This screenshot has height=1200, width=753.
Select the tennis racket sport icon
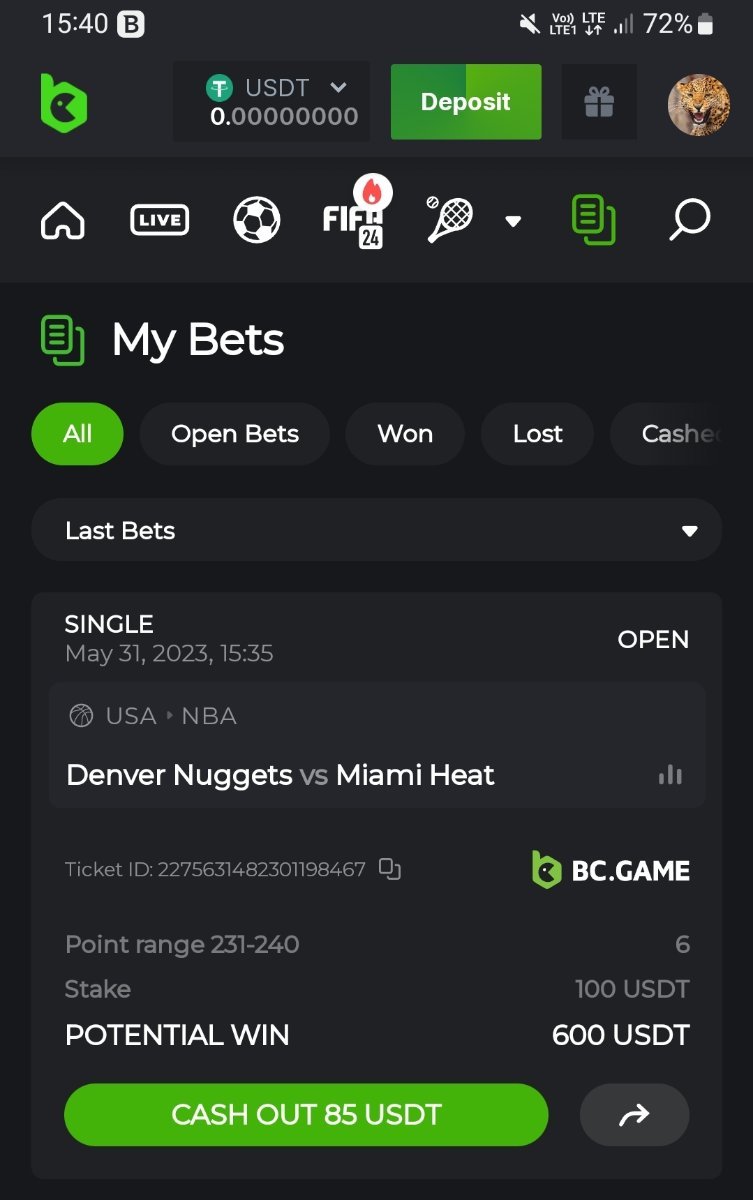450,219
